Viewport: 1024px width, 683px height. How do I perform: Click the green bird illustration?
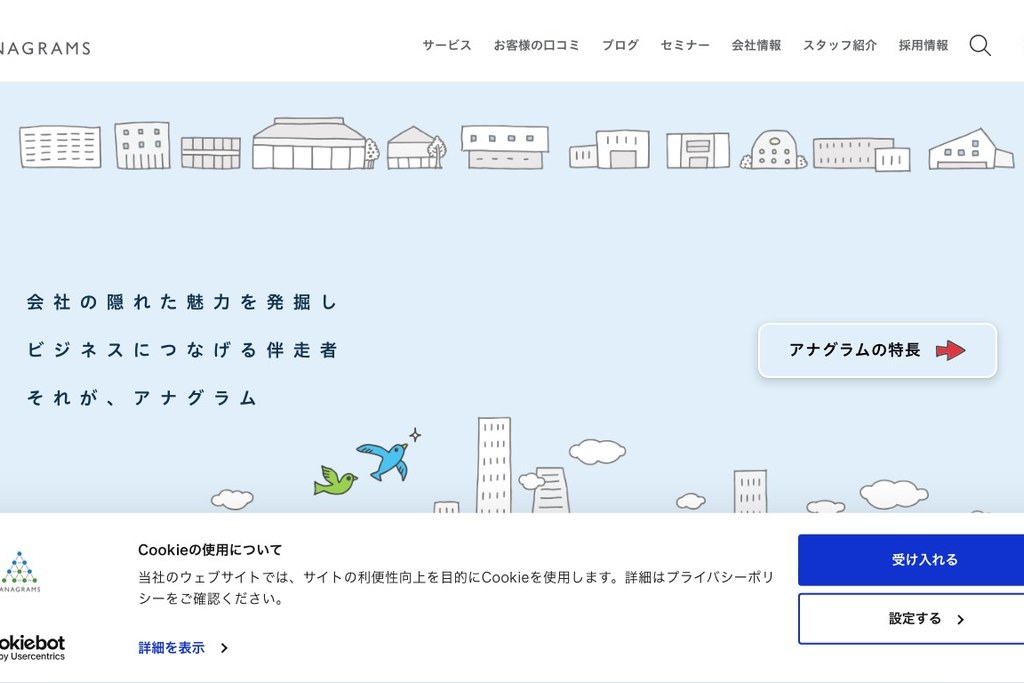(x=337, y=481)
